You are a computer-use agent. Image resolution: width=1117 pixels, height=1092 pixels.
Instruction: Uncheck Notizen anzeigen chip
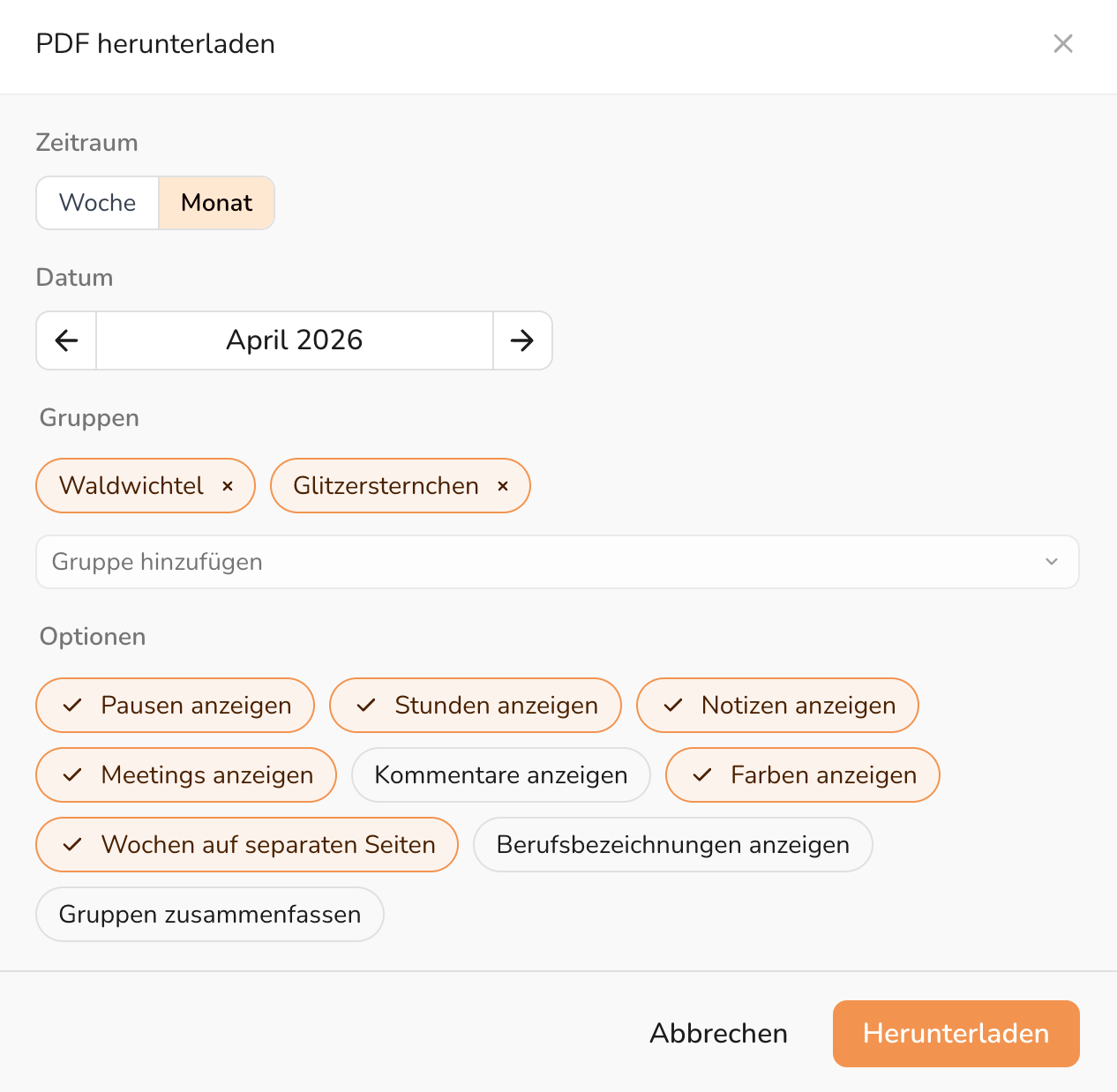tap(777, 706)
